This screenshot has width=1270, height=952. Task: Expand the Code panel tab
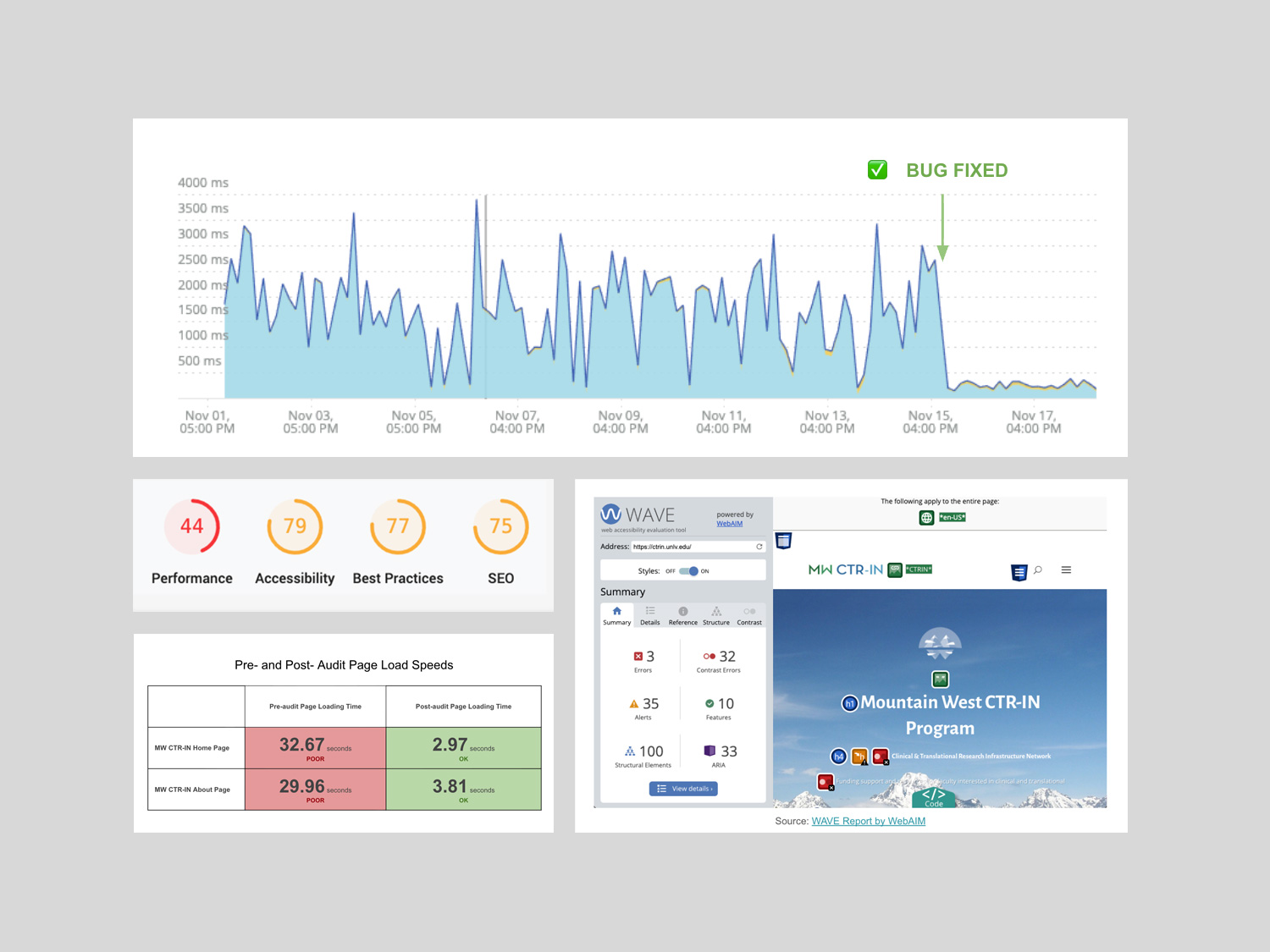point(933,798)
